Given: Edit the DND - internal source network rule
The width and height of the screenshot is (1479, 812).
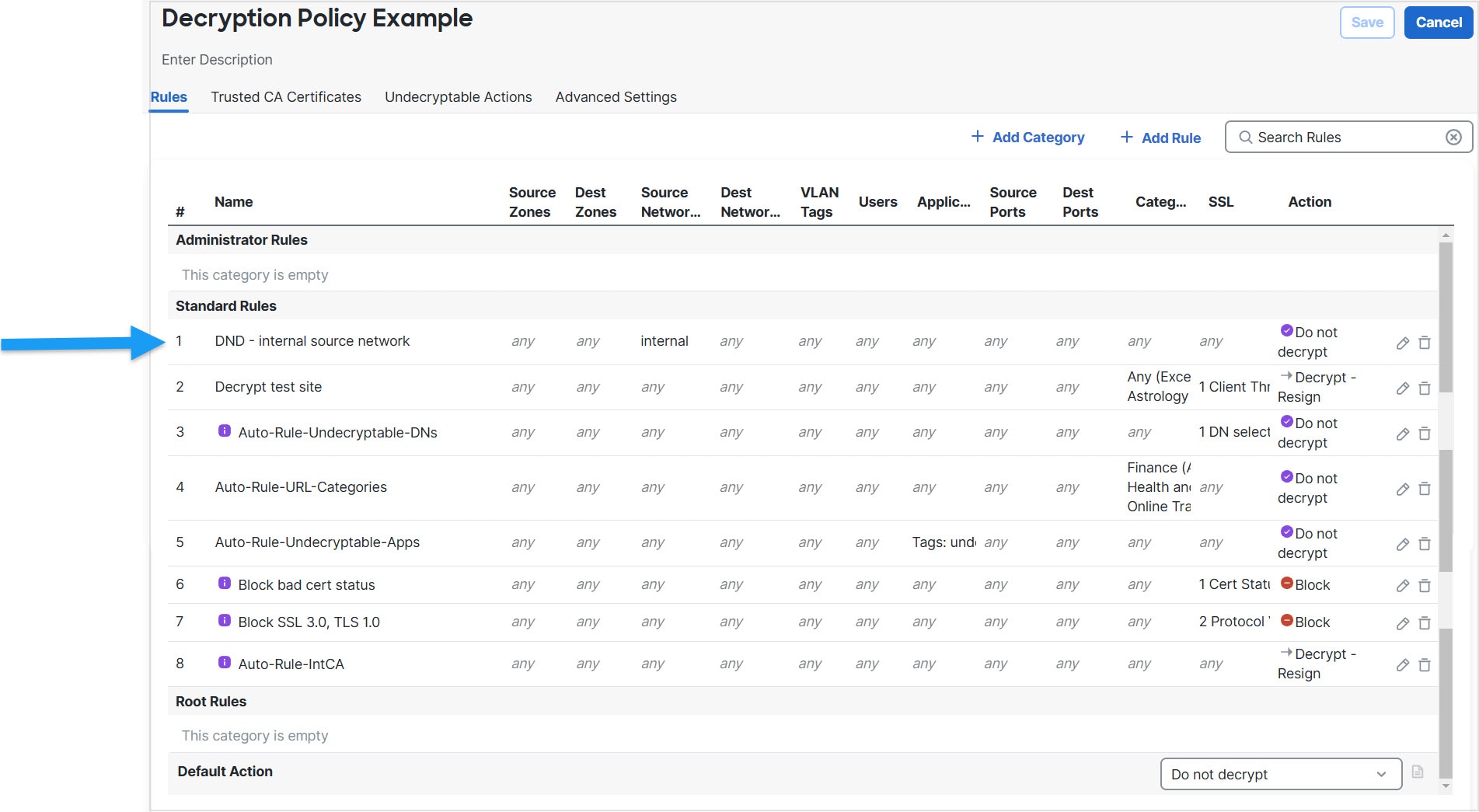Looking at the screenshot, I should (x=1403, y=343).
